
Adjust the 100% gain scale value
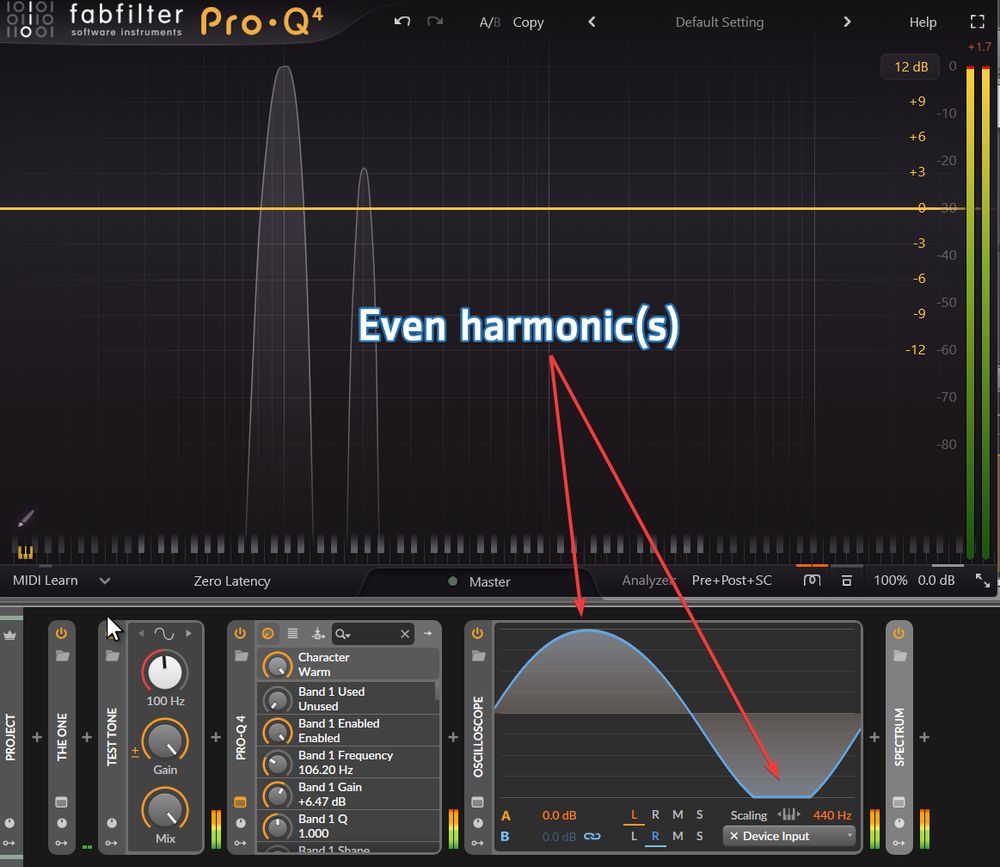click(x=890, y=581)
